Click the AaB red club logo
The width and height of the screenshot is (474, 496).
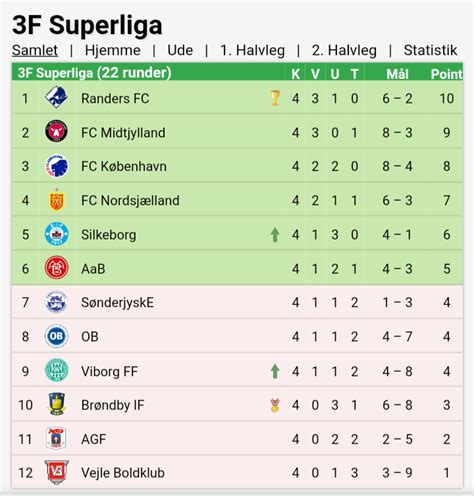pos(57,268)
